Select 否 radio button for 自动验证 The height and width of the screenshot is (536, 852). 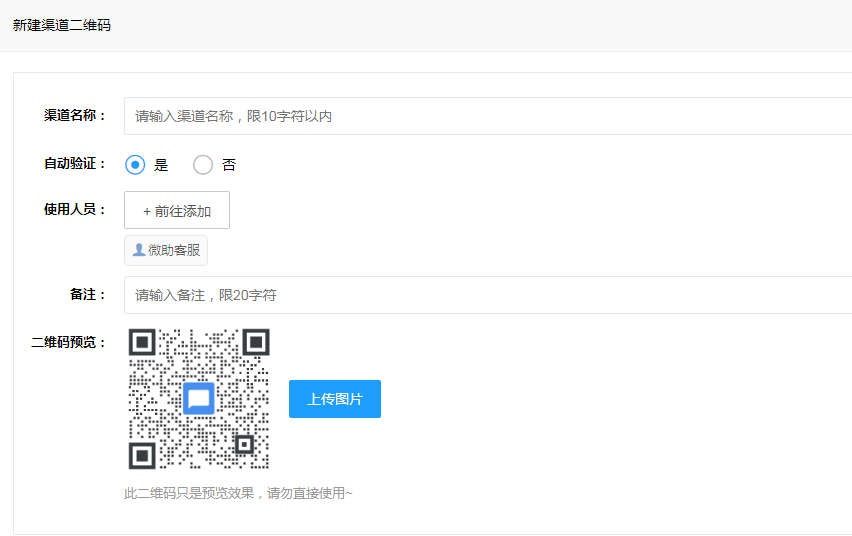203,165
